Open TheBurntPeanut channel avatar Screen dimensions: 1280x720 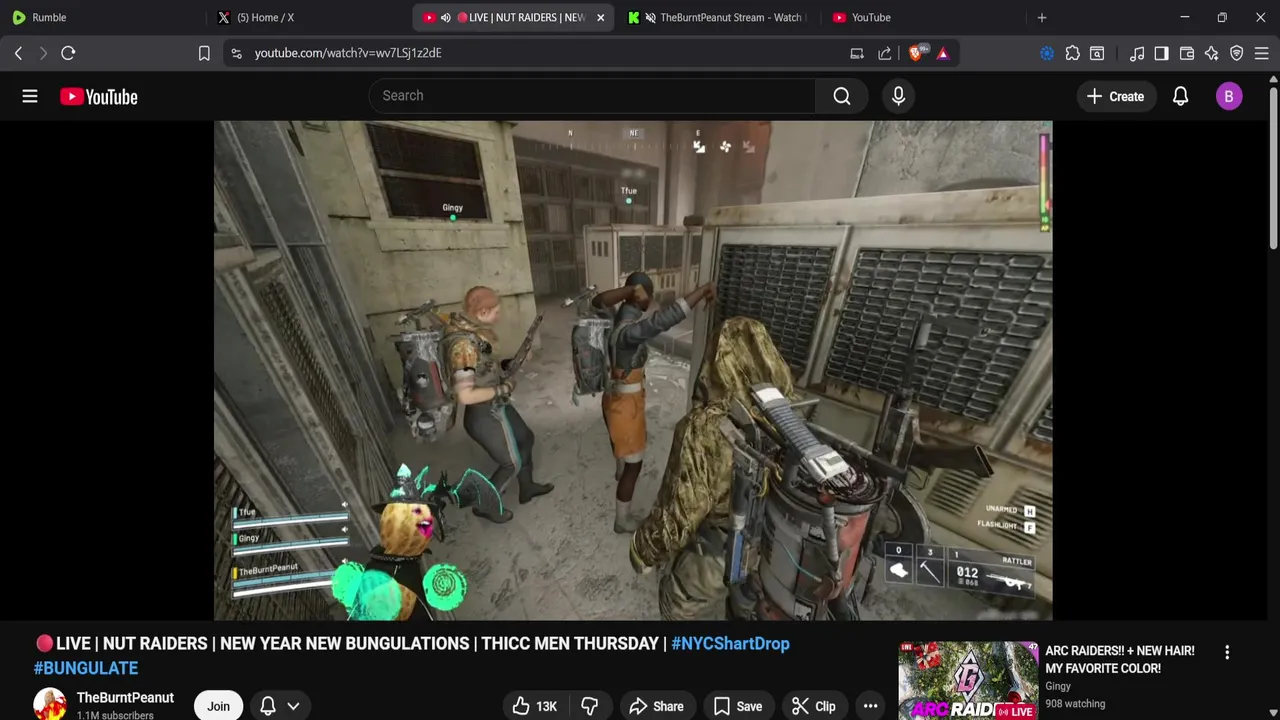coord(50,704)
